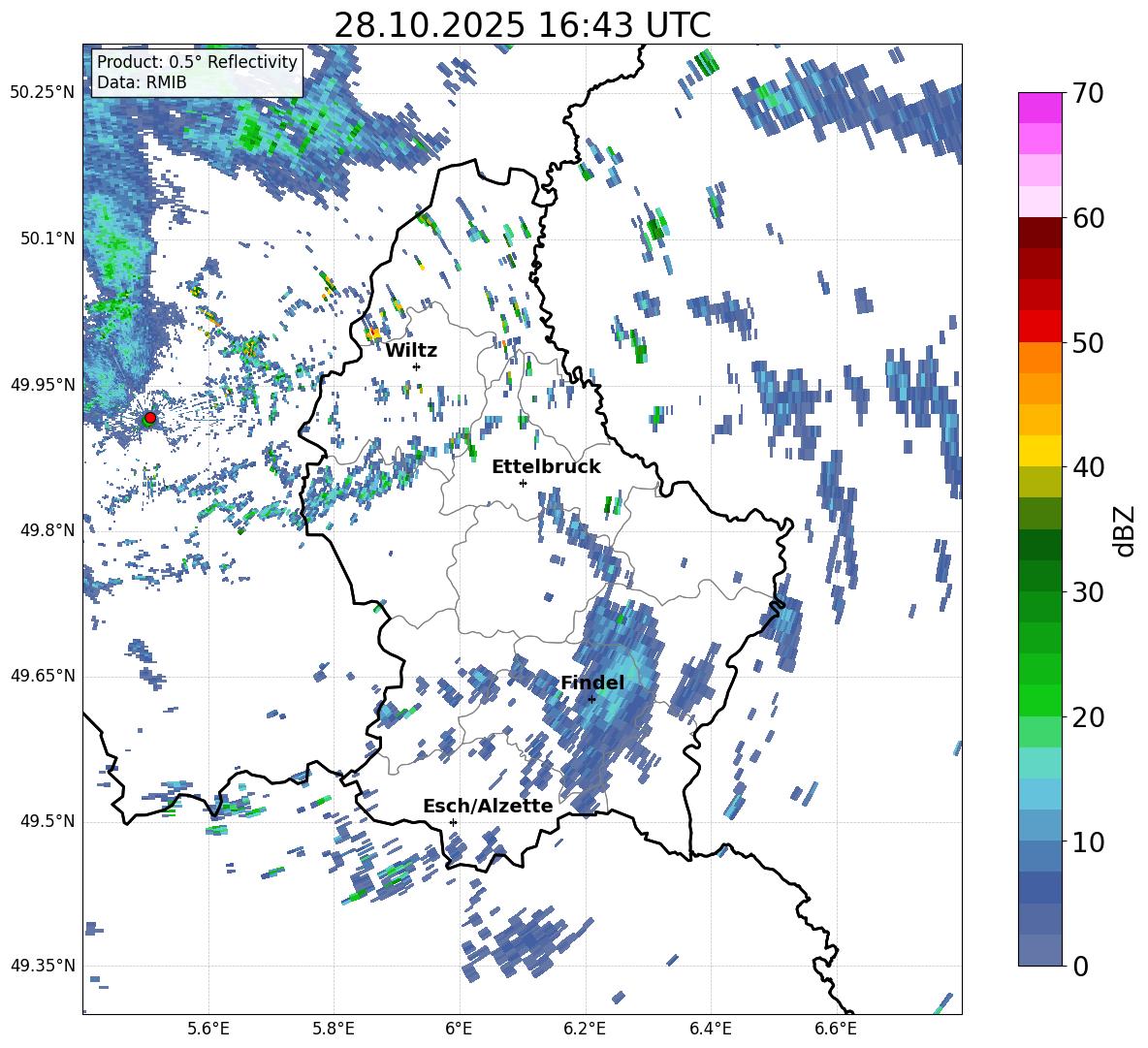Click the 49.8°N latitude label
This screenshot has width=1148, height=1048.
[x=48, y=530]
